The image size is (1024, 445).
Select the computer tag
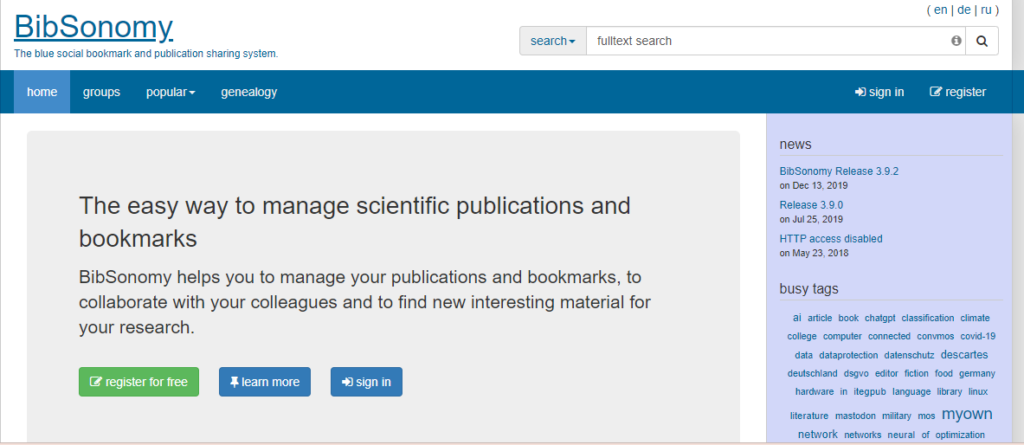[842, 337]
